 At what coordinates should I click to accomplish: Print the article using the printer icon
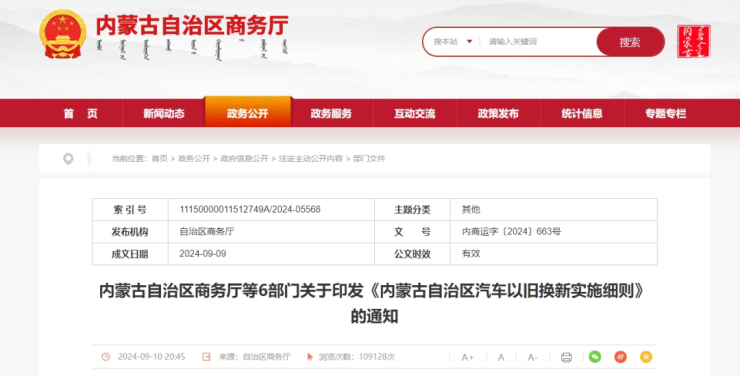(x=566, y=357)
